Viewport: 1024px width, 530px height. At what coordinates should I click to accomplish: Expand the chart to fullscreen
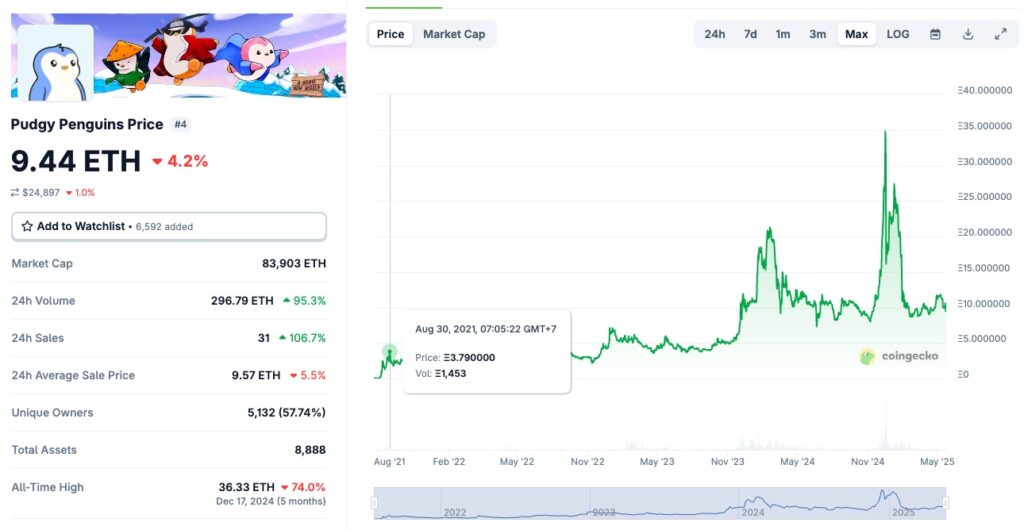[1000, 34]
